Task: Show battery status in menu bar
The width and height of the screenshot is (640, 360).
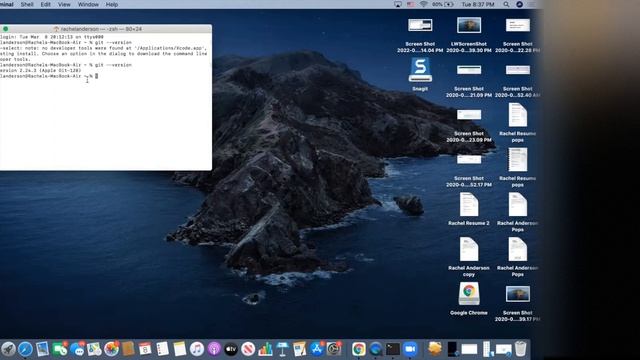Action: [443, 4]
